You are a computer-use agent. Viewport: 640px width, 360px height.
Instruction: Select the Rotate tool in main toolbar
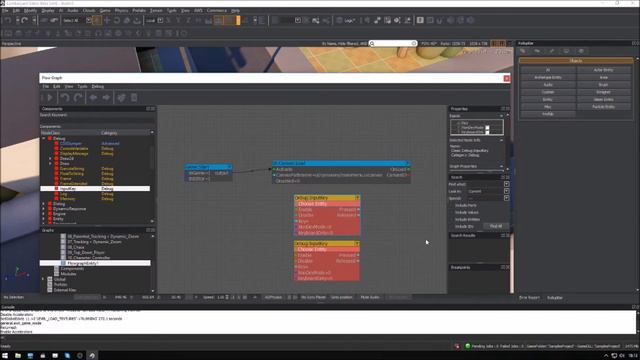point(117,20)
